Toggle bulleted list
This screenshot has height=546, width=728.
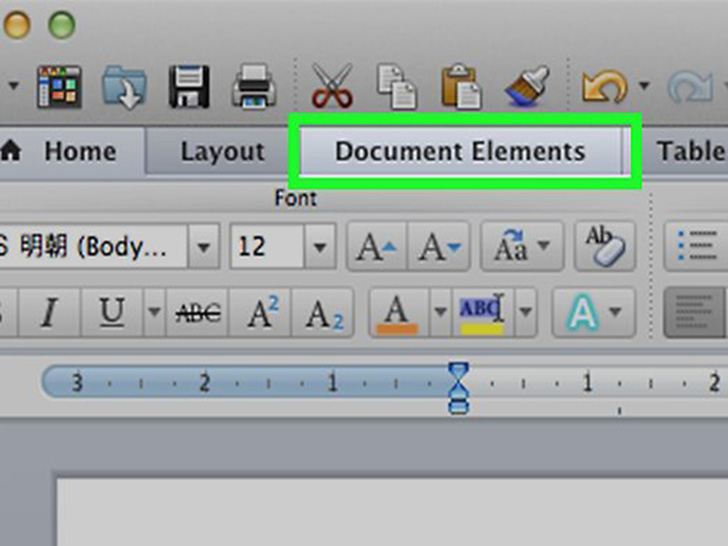coord(696,247)
